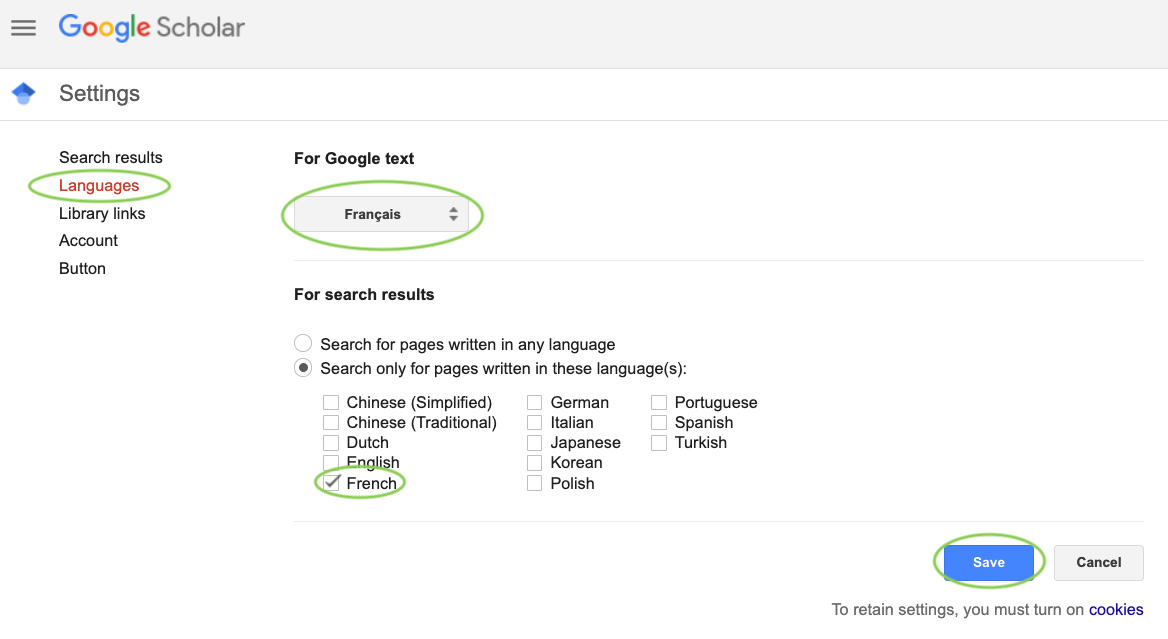Tick the Spanish language checkbox
This screenshot has height=639, width=1168.
[658, 422]
